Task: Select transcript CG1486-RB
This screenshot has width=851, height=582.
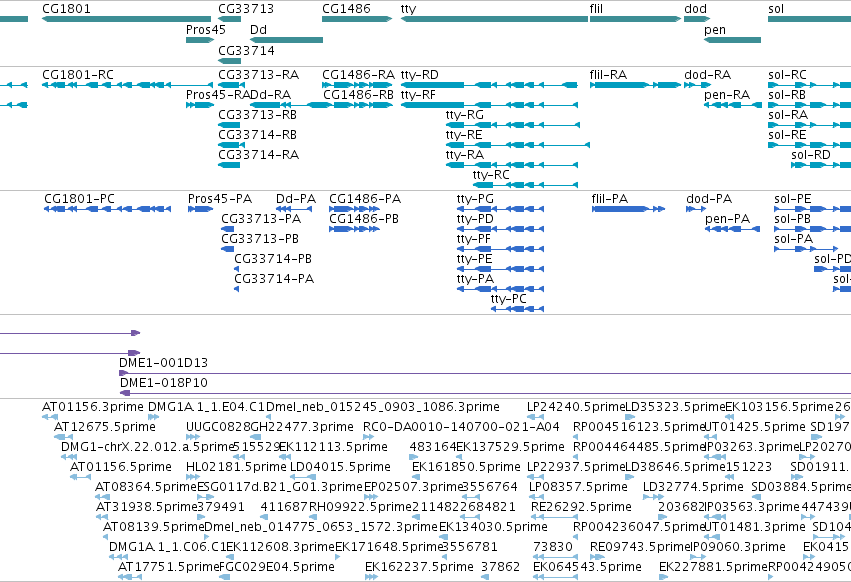Action: point(357,105)
